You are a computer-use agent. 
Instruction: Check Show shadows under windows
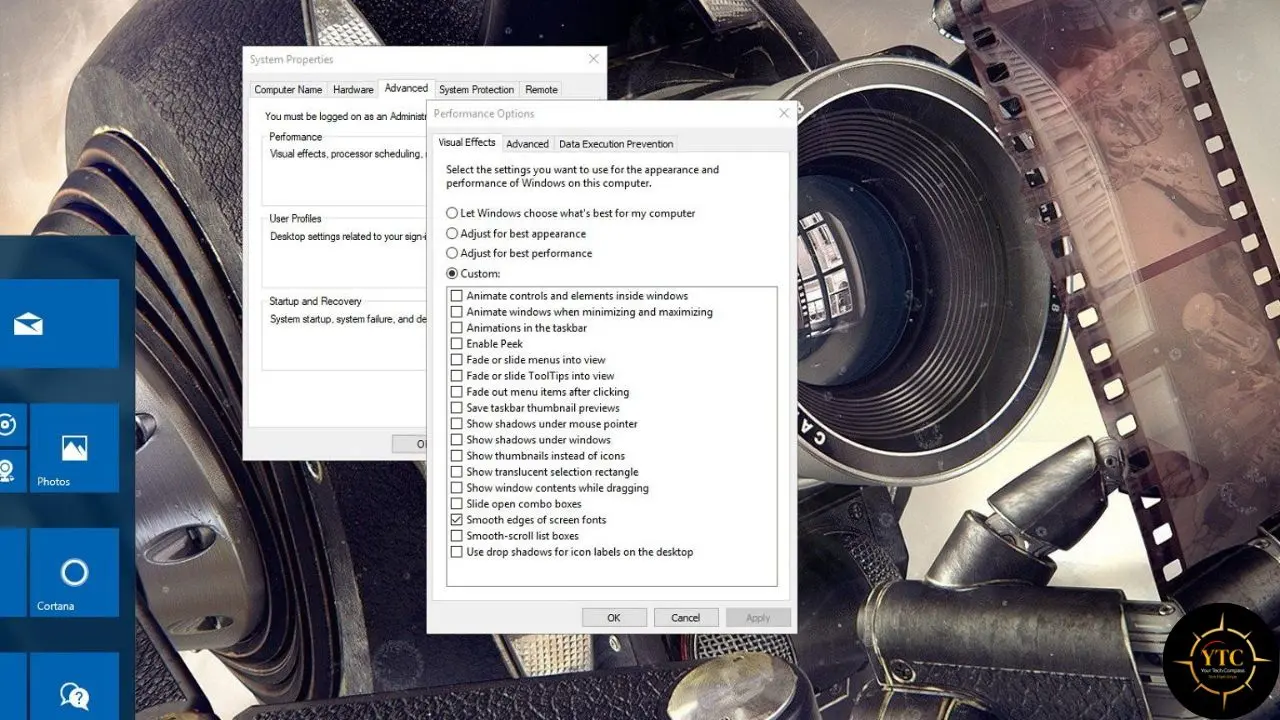click(457, 440)
